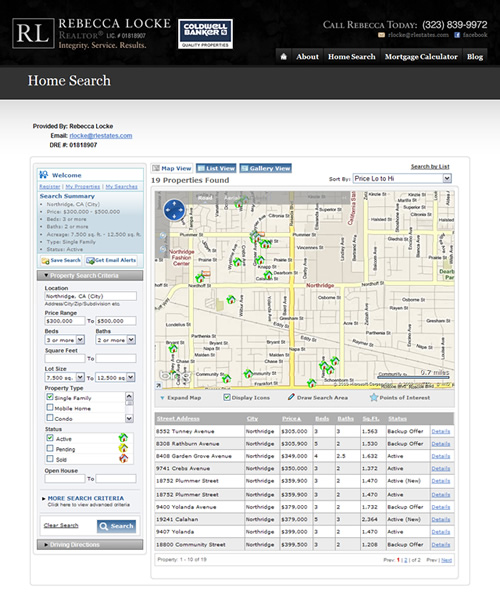This screenshot has height=599, width=500.
Task: Click the Property Type list scroll-up arrow
Action: (129, 396)
